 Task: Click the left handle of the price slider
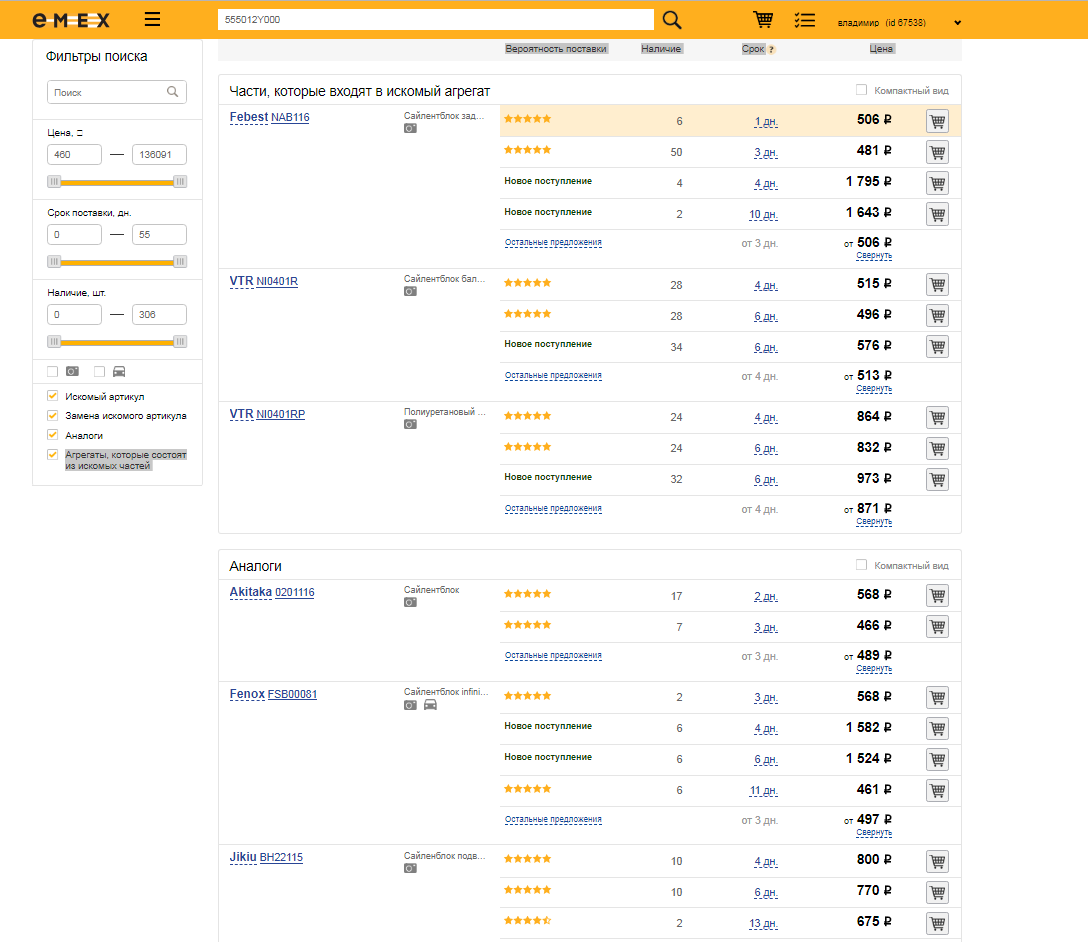point(55,181)
